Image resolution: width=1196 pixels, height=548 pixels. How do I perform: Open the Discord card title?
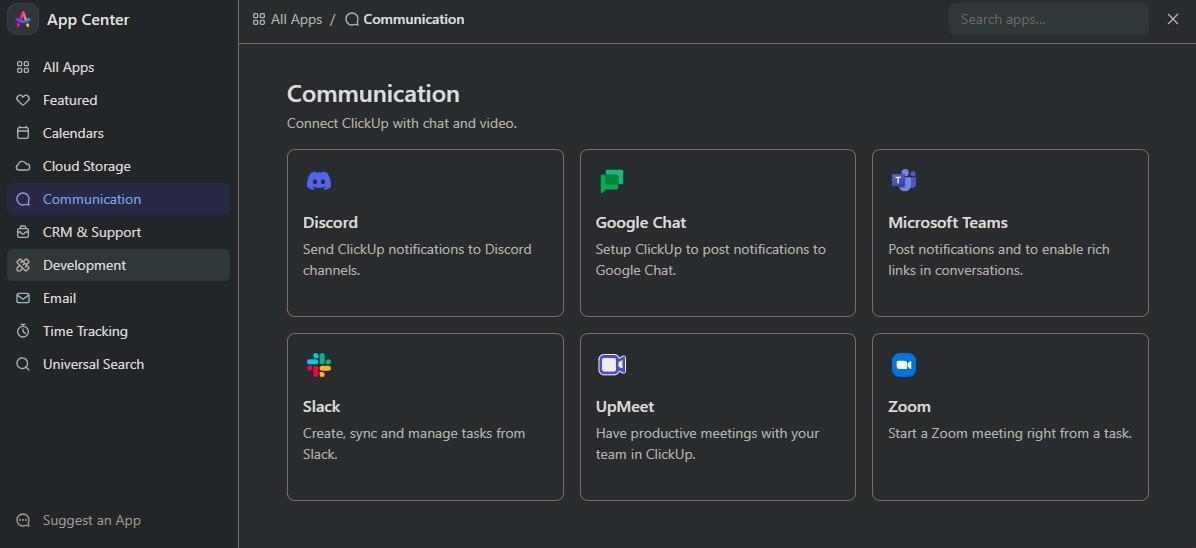point(330,222)
